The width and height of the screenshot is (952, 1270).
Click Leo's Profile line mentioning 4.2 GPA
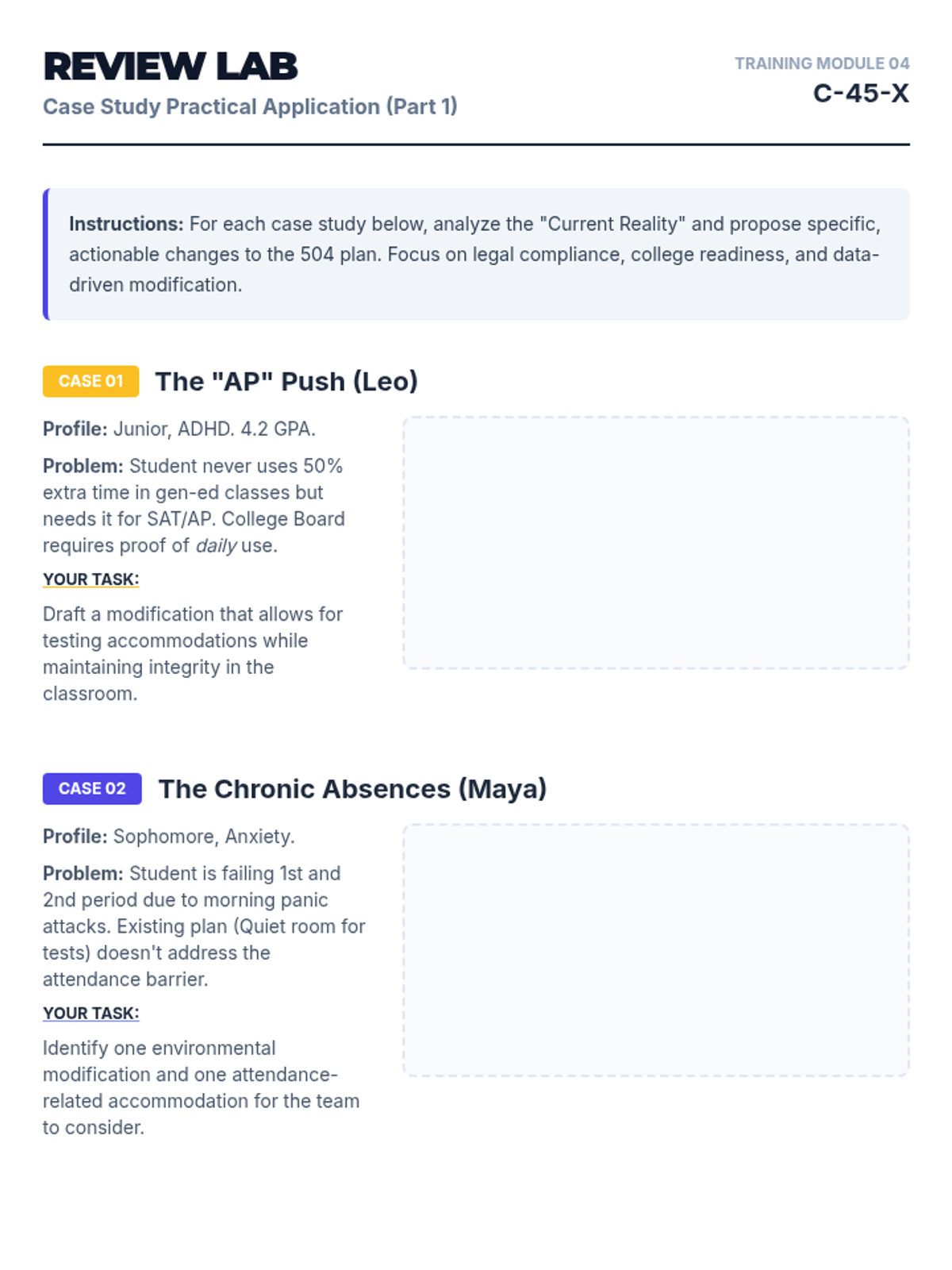(179, 429)
